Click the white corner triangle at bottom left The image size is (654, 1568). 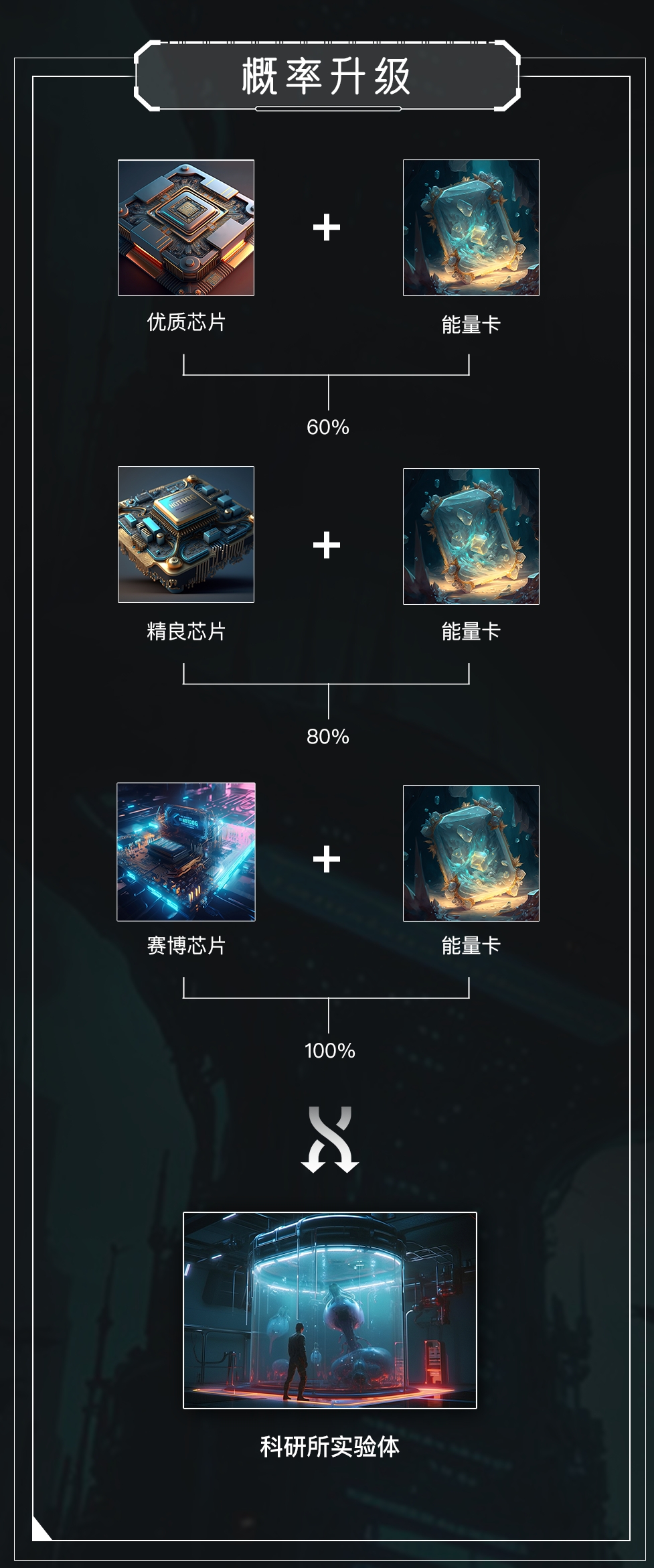click(x=39, y=1533)
